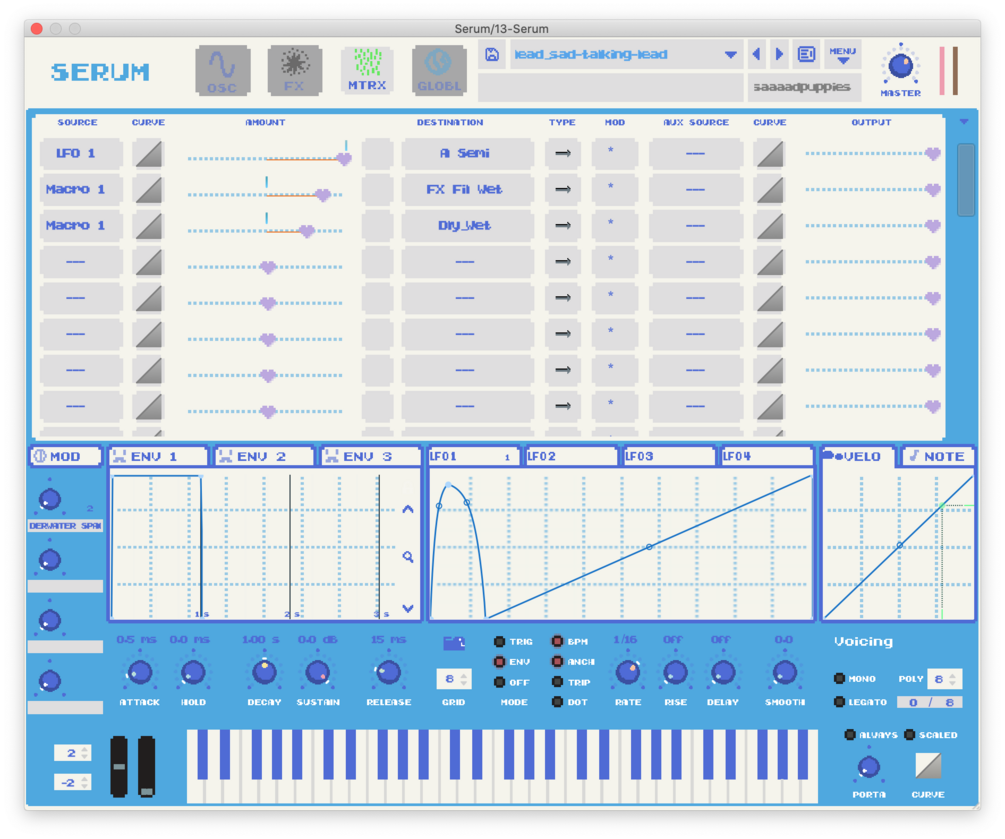This screenshot has height=839, width=1005.
Task: Click the envelope scroll-up chevron
Action: pyautogui.click(x=408, y=510)
